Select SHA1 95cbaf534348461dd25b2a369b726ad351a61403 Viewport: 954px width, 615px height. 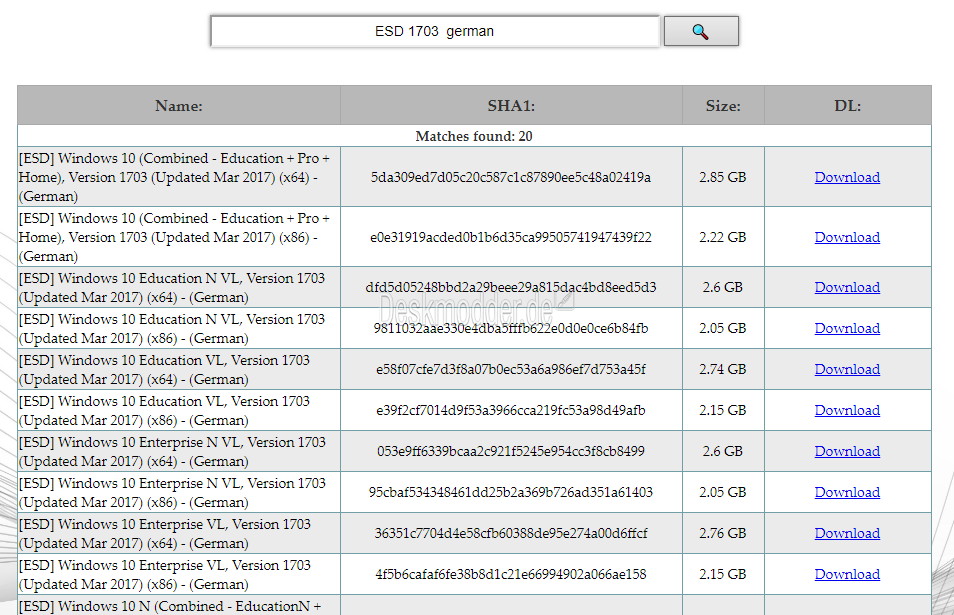pos(511,492)
